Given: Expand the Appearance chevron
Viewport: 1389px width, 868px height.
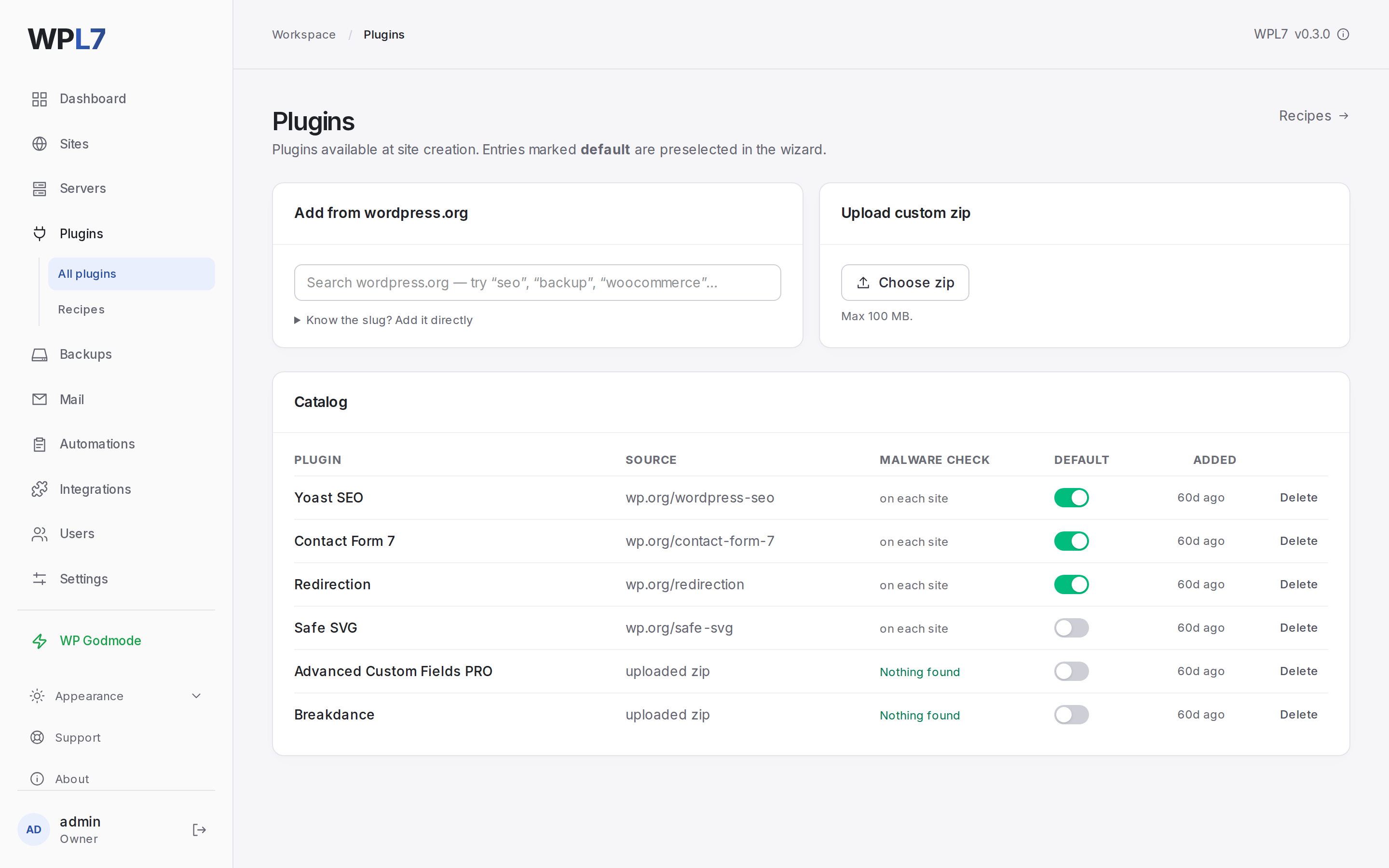Looking at the screenshot, I should pos(196,696).
